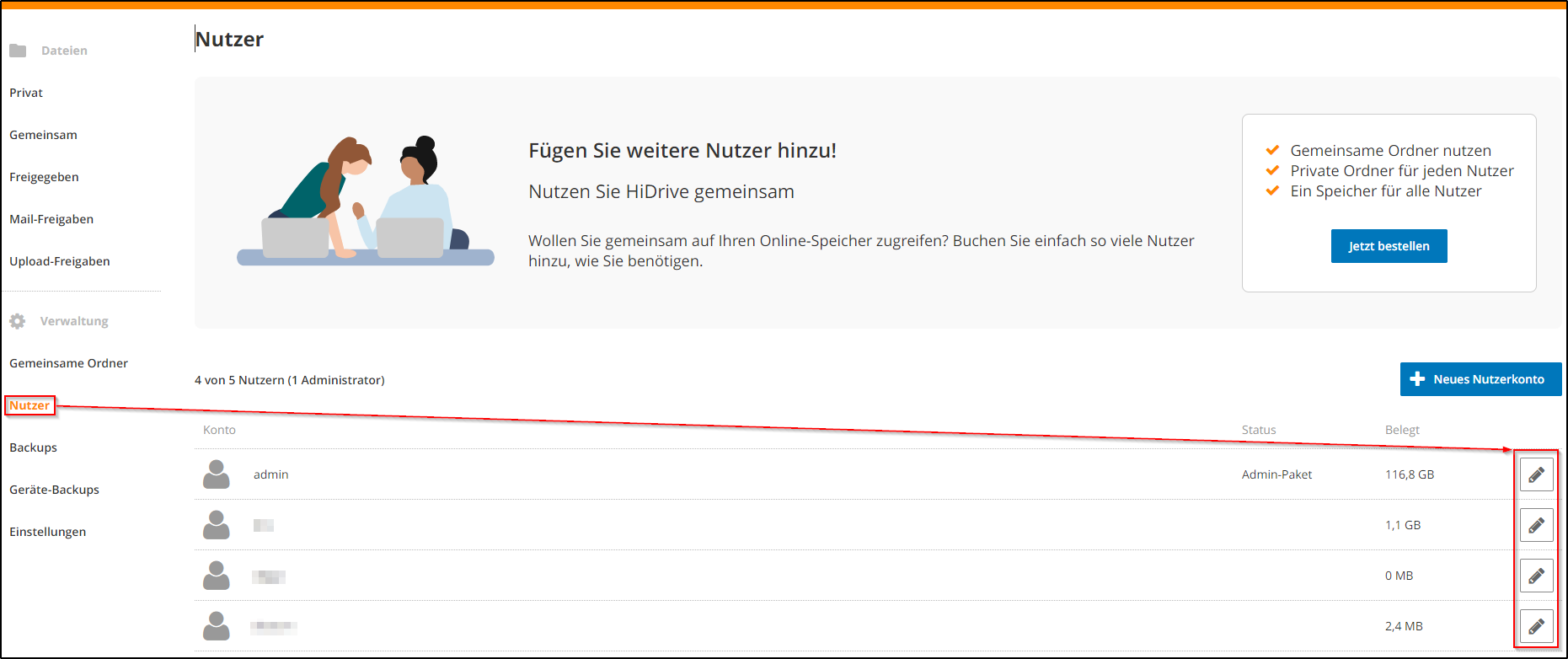Screen dimensions: 1568x659
Task: Select Nutzer in the sidebar
Action: [x=29, y=405]
